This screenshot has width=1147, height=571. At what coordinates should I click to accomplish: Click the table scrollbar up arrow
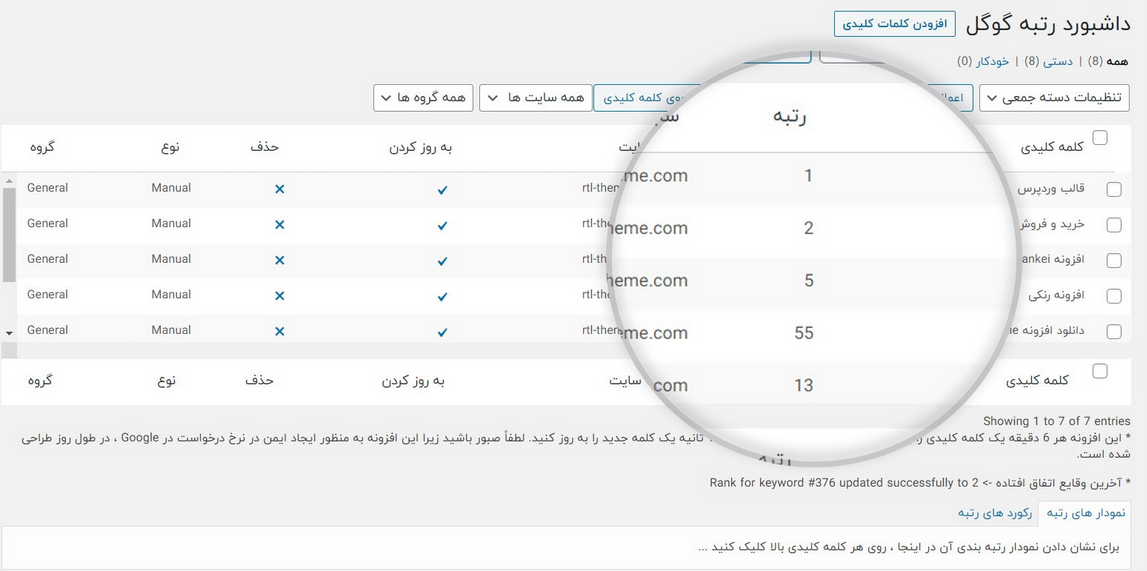click(x=9, y=180)
